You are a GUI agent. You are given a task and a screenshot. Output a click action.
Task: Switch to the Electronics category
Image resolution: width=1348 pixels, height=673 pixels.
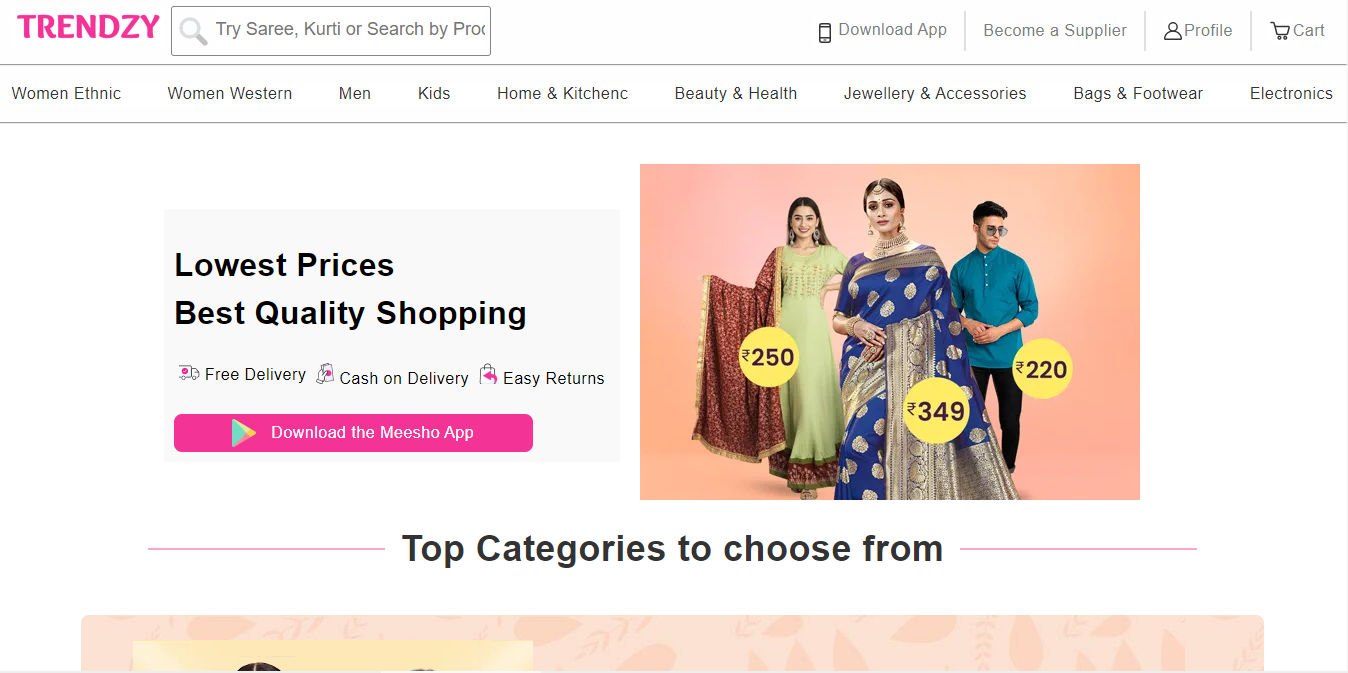pyautogui.click(x=1291, y=93)
